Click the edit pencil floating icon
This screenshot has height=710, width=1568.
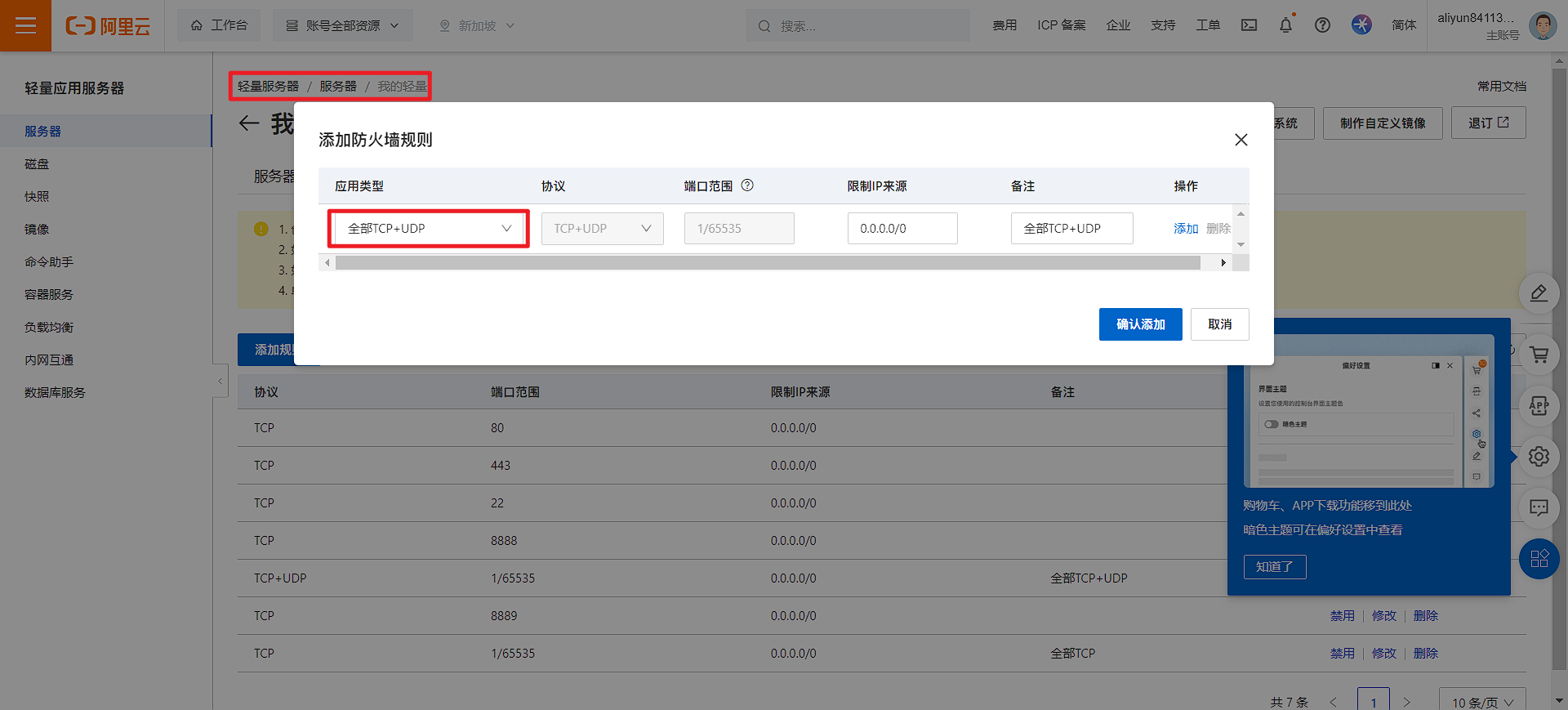point(1539,292)
